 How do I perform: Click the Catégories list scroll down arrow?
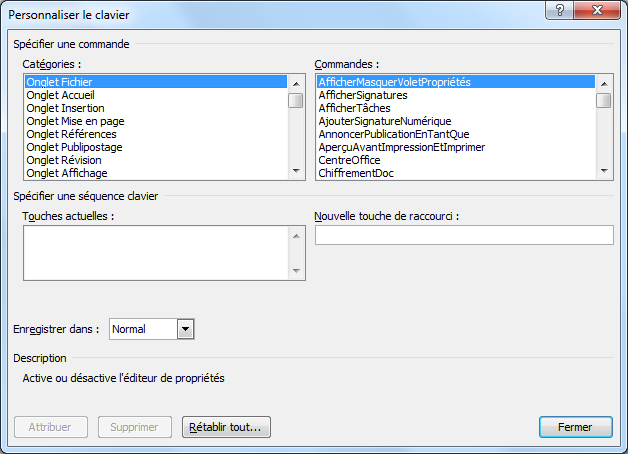(296, 171)
